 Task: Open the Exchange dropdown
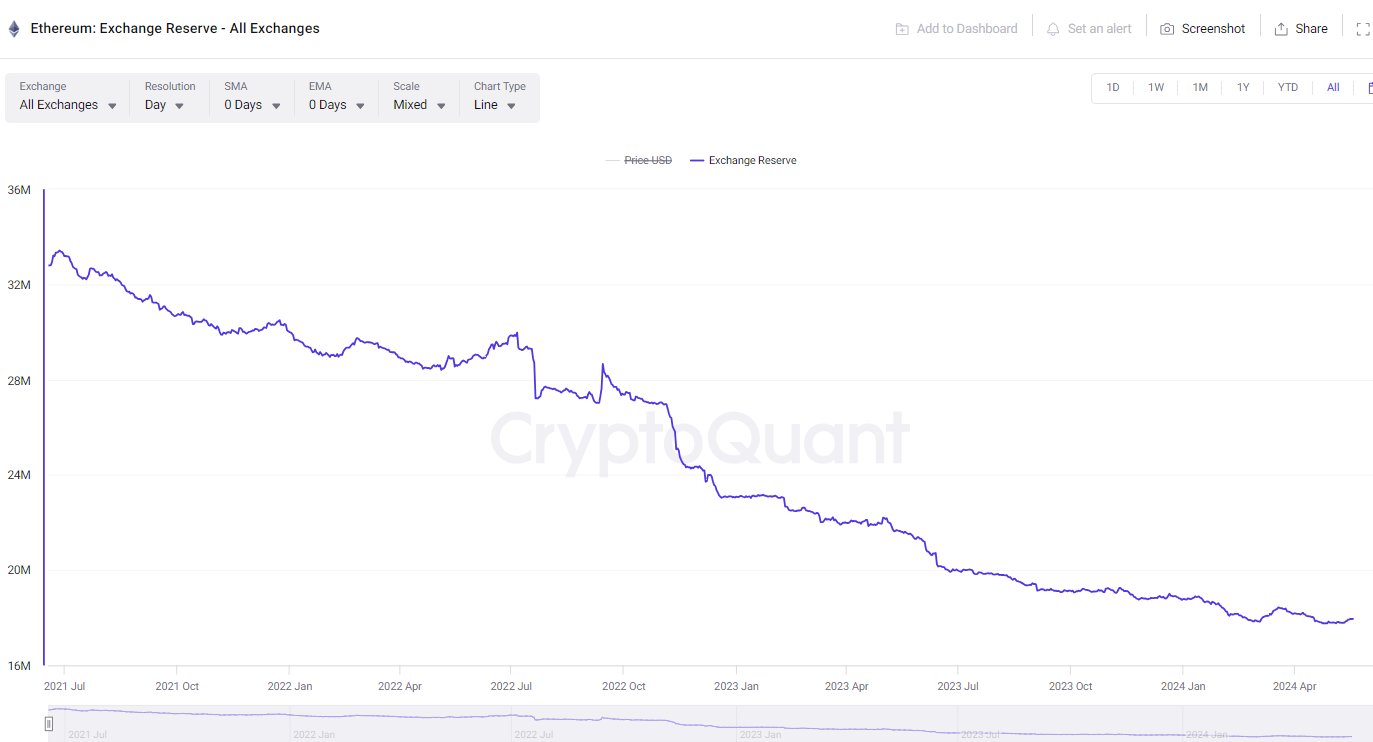(x=68, y=105)
